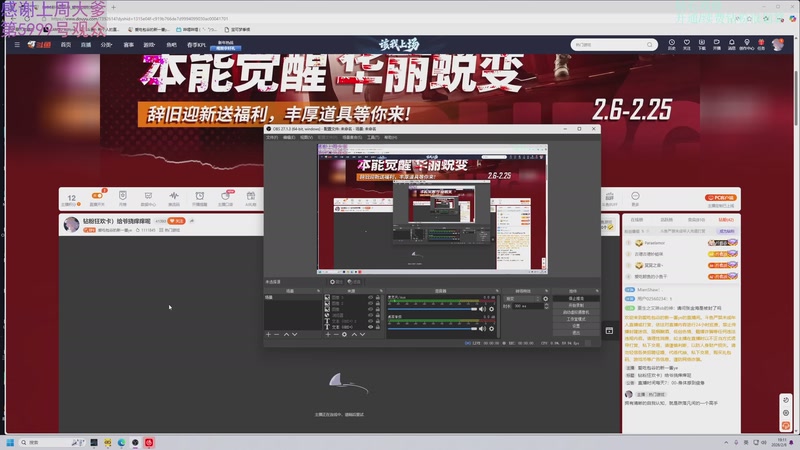
Task: Open 关注 heart icon in Douyu header
Action: pos(687,44)
